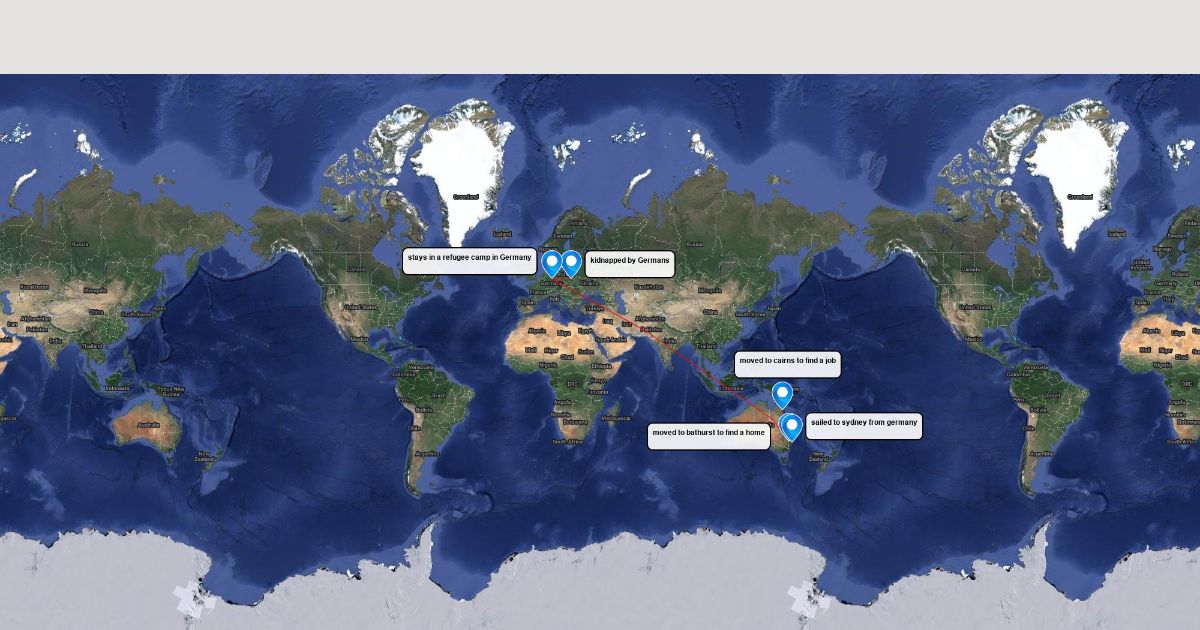Viewport: 1200px width, 630px height.
Task: Select the pin beside the refugee camp label
Action: pyautogui.click(x=551, y=263)
